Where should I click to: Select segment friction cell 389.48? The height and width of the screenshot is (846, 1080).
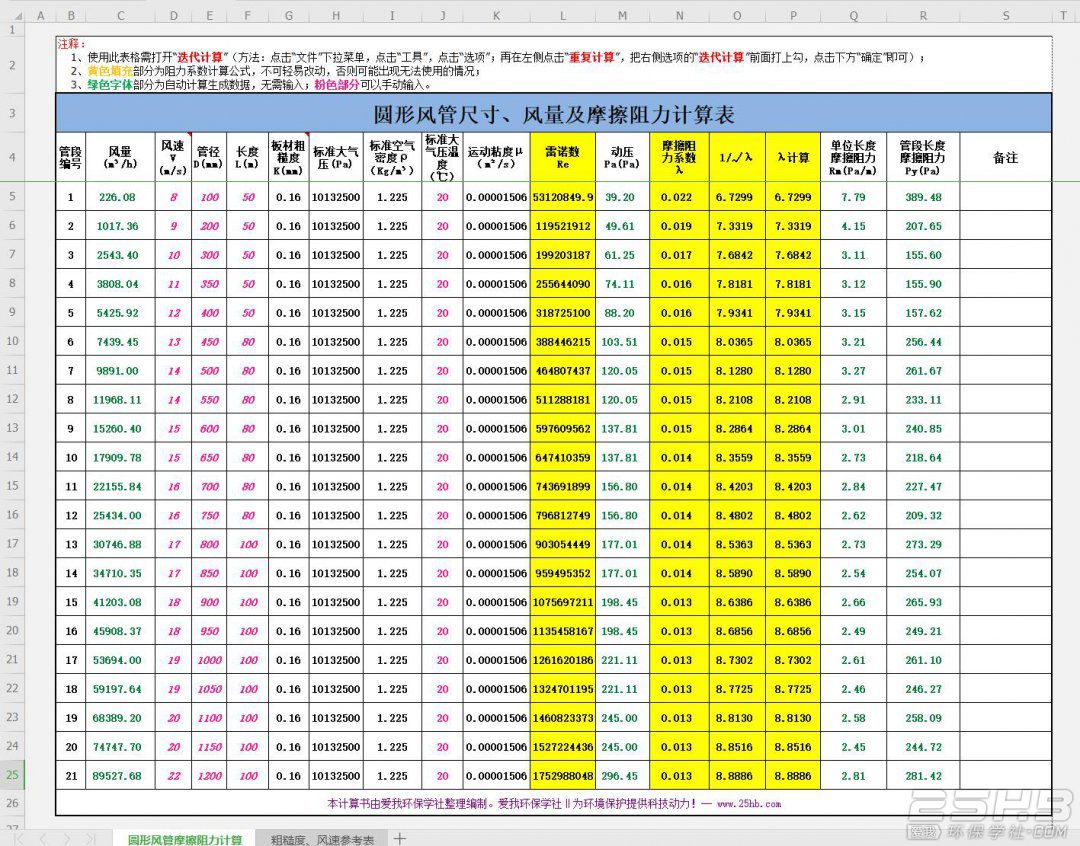click(x=923, y=197)
